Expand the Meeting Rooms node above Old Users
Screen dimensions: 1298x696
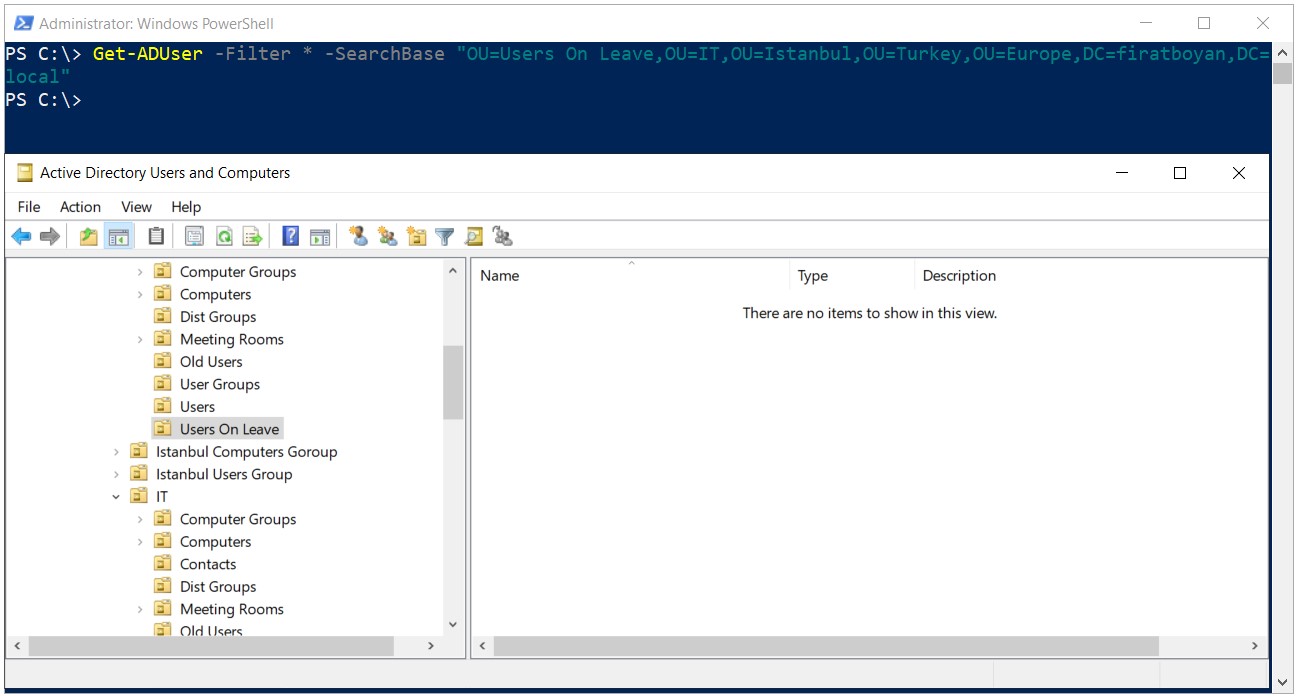coord(140,340)
